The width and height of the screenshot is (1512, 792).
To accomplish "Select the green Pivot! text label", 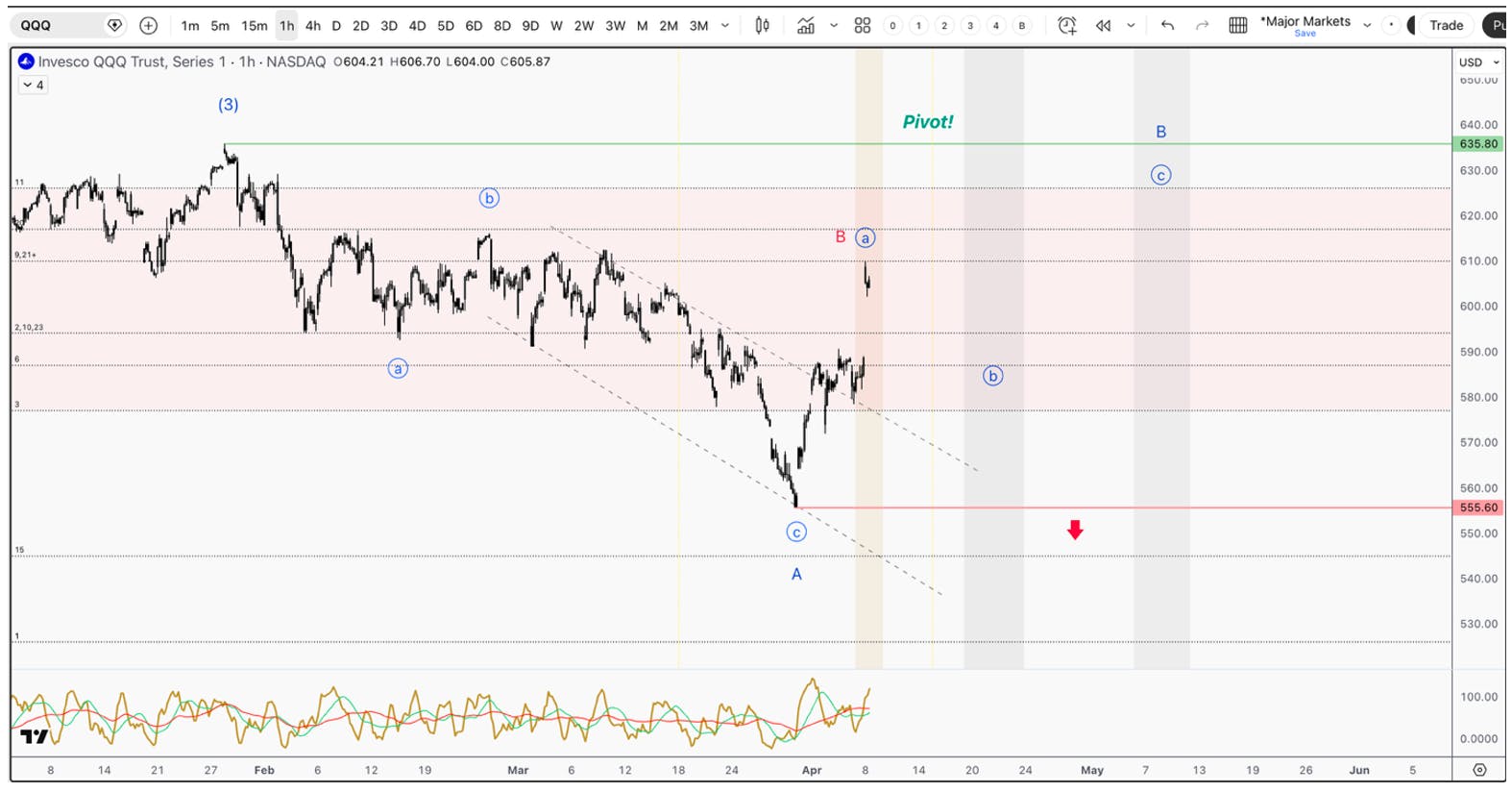I will [x=928, y=122].
